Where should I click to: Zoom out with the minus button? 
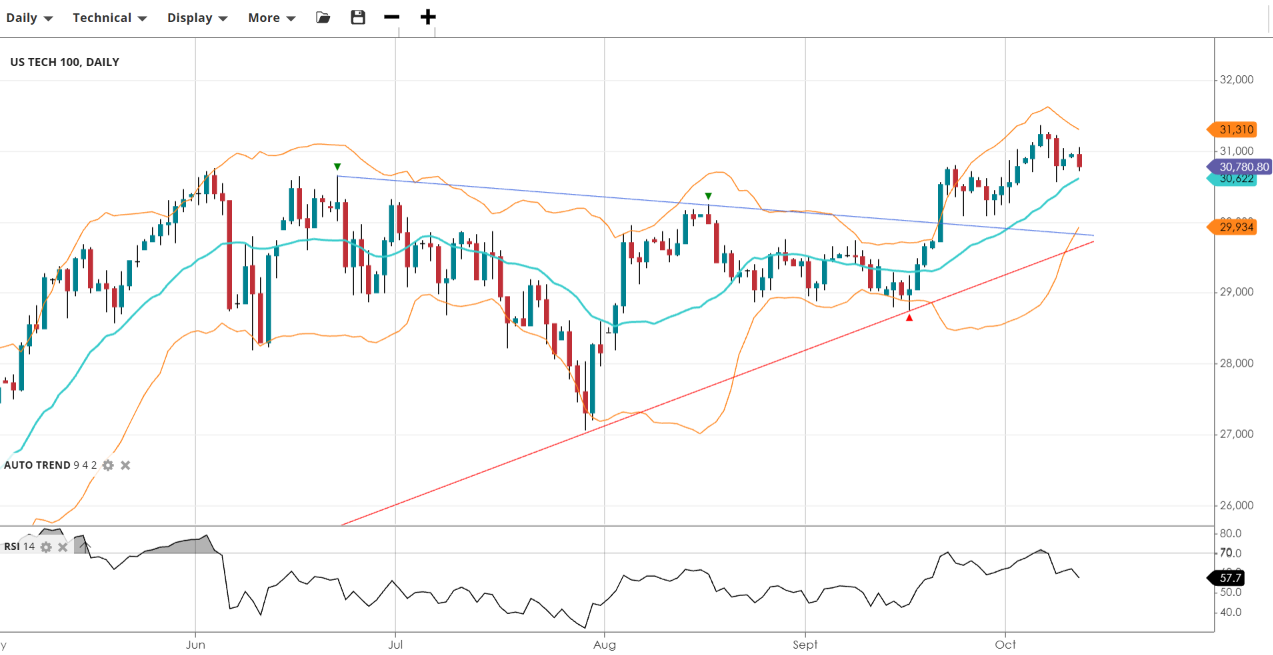392,17
